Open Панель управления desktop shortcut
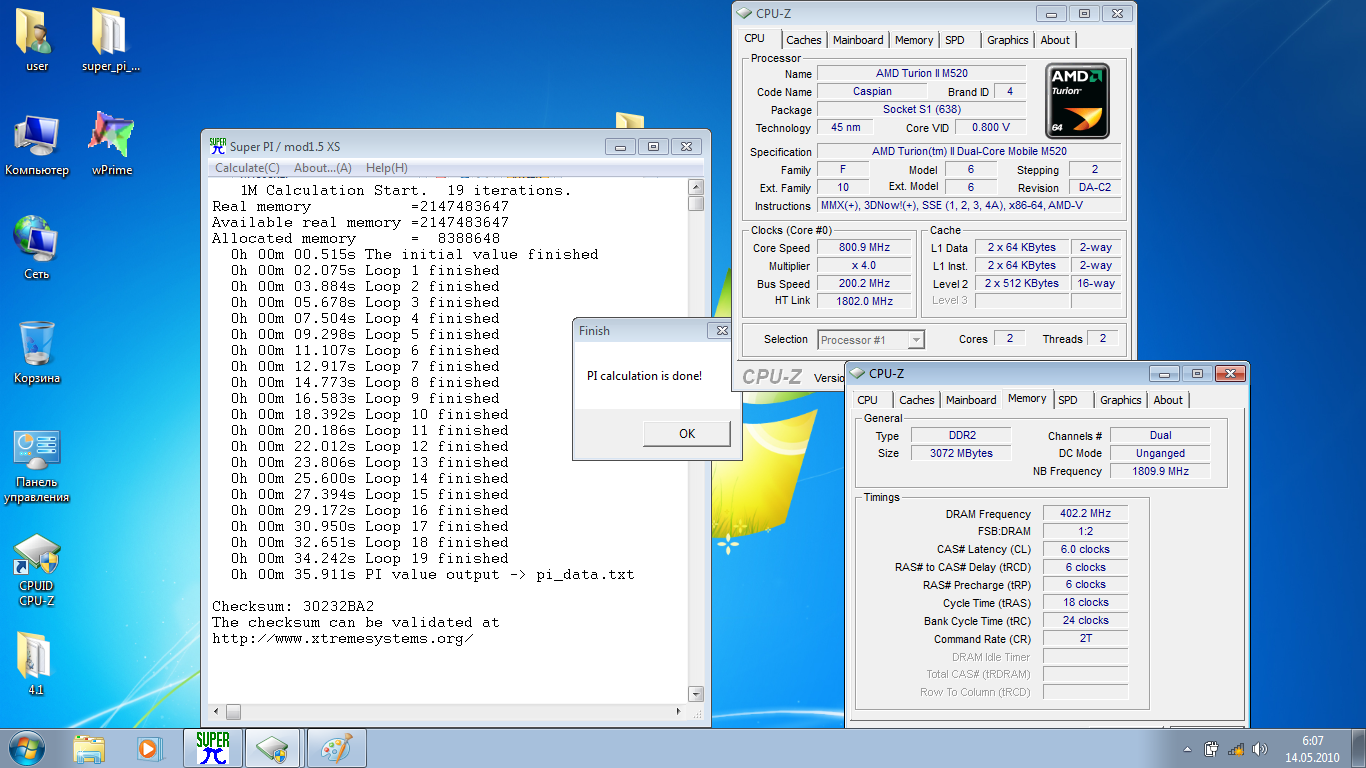The width and height of the screenshot is (1366, 768). coord(37,466)
